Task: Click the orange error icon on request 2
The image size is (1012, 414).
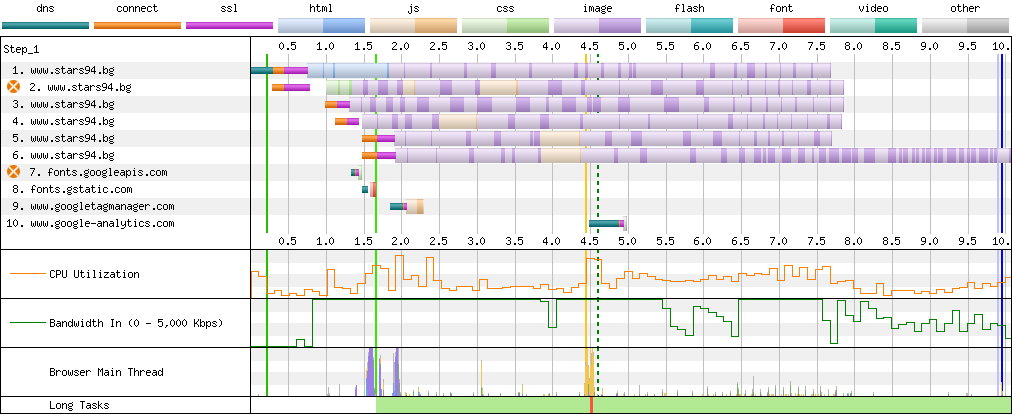Action: coord(13,87)
